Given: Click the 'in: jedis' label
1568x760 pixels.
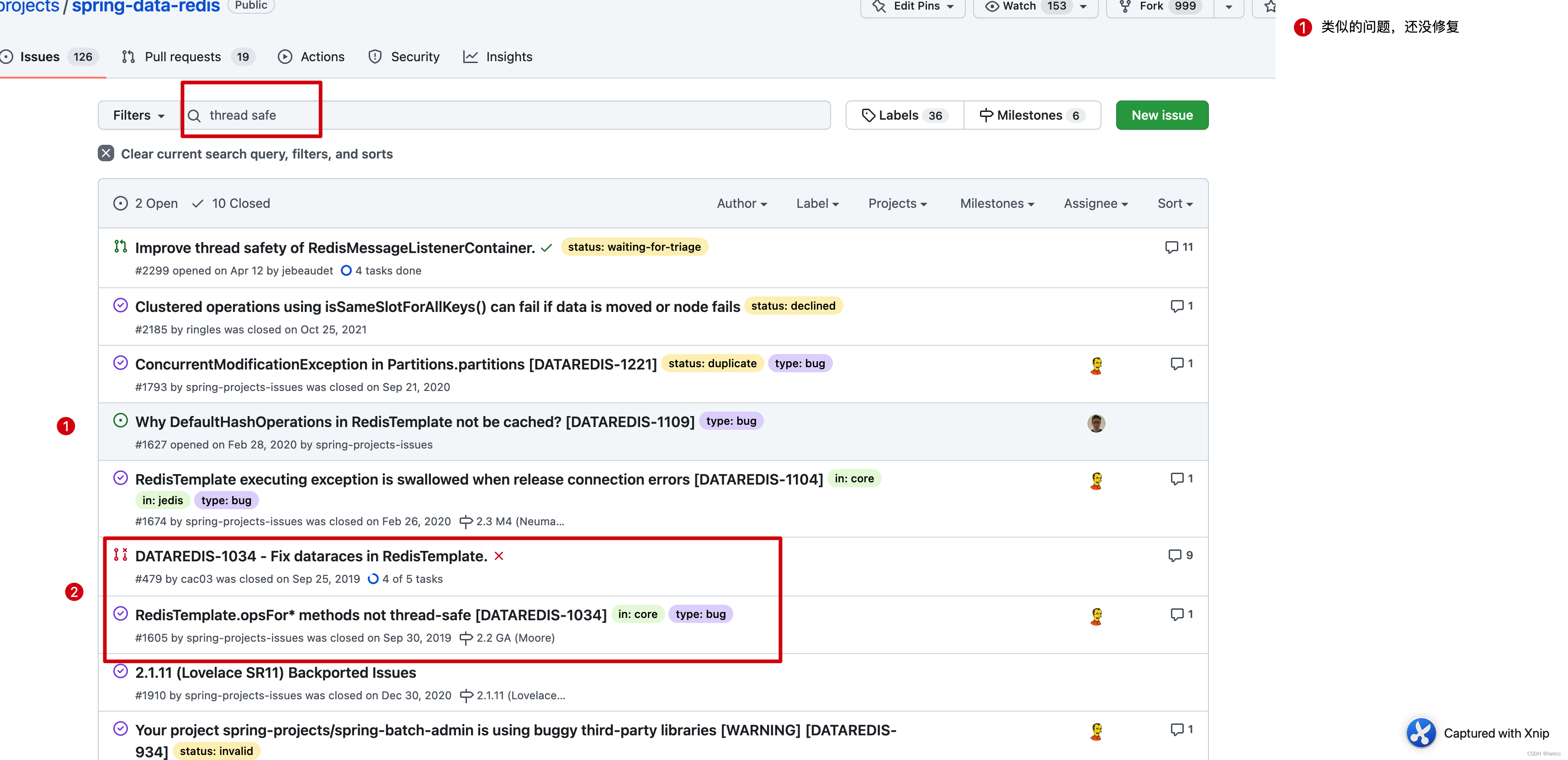Looking at the screenshot, I should coord(163,500).
